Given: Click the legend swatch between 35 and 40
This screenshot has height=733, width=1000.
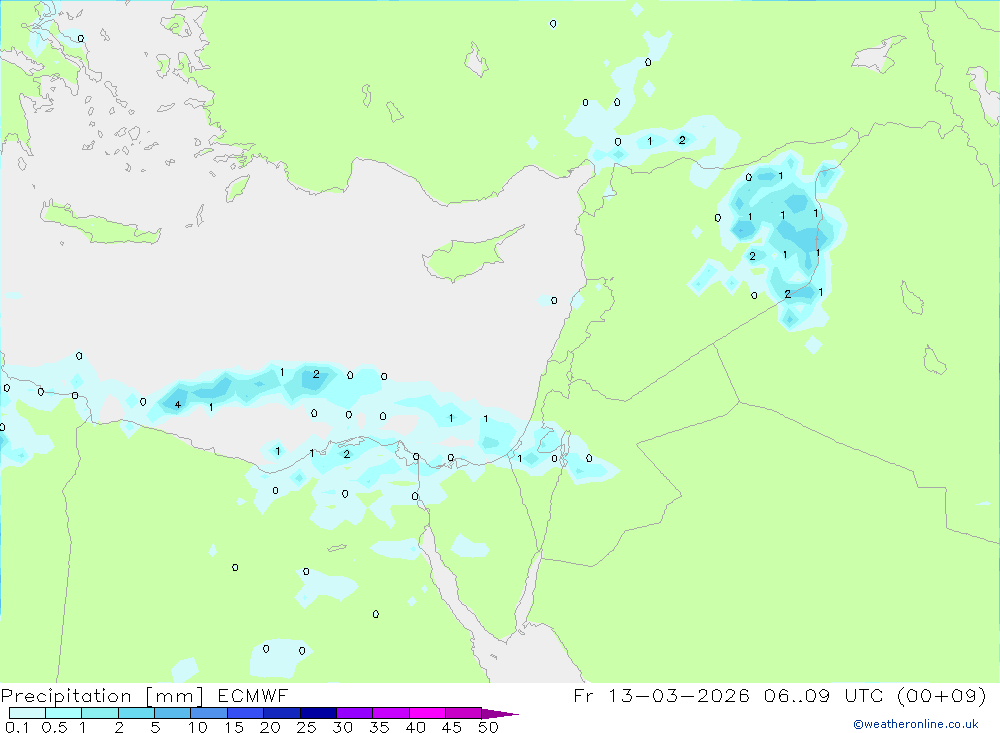Looking at the screenshot, I should point(391,713).
